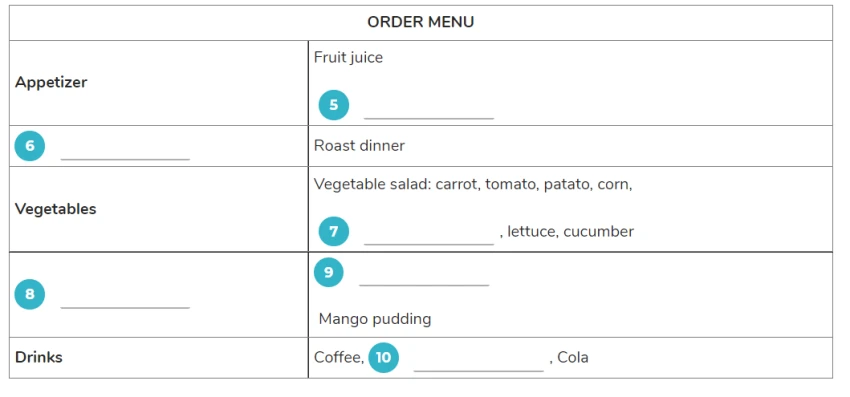850x397 pixels.
Task: Click the Vegetable salad ingredients line
Action: click(x=473, y=184)
